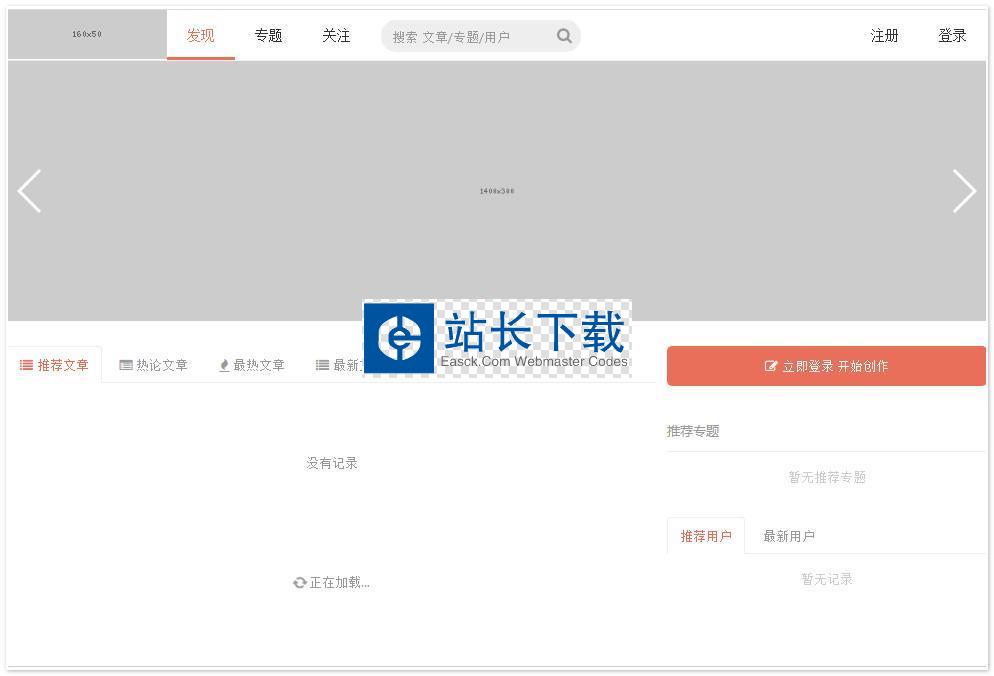
Task: Click the 暂无推荐专题 text
Action: pos(827,477)
